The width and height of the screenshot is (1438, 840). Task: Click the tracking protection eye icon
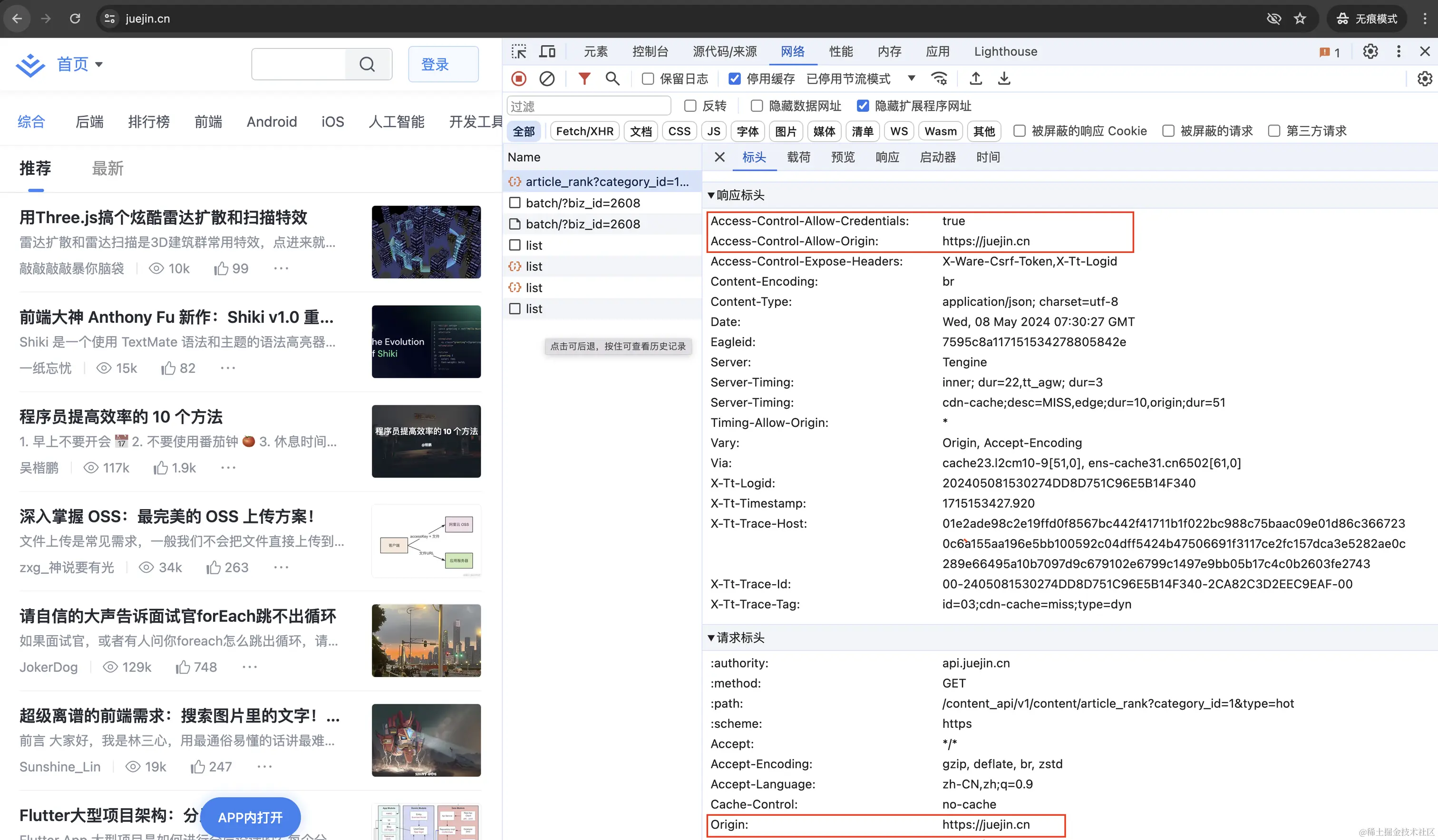[1273, 18]
